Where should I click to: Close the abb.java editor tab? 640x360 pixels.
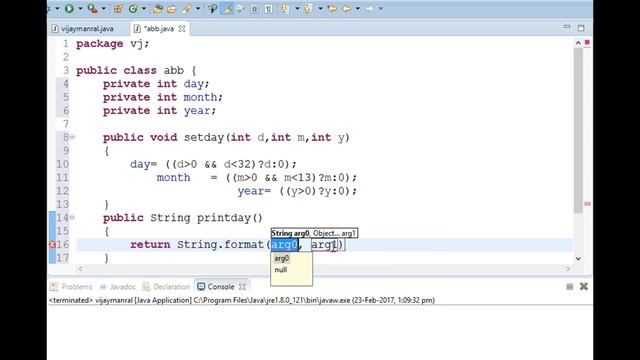click(182, 29)
